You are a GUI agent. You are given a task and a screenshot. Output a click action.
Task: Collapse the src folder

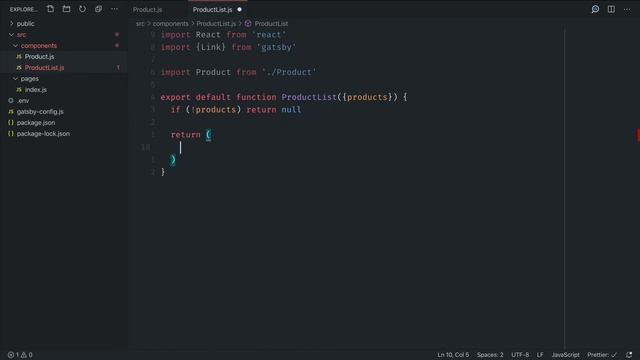point(21,35)
